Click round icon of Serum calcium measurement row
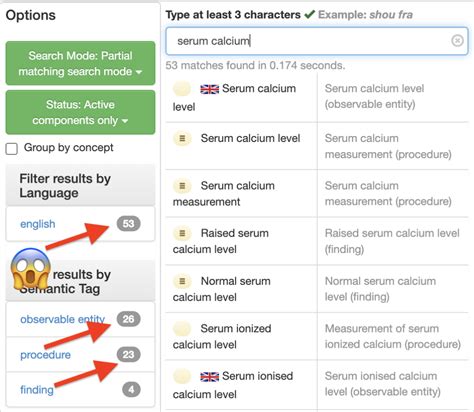Image resolution: width=474 pixels, height=412 pixels. [182, 186]
